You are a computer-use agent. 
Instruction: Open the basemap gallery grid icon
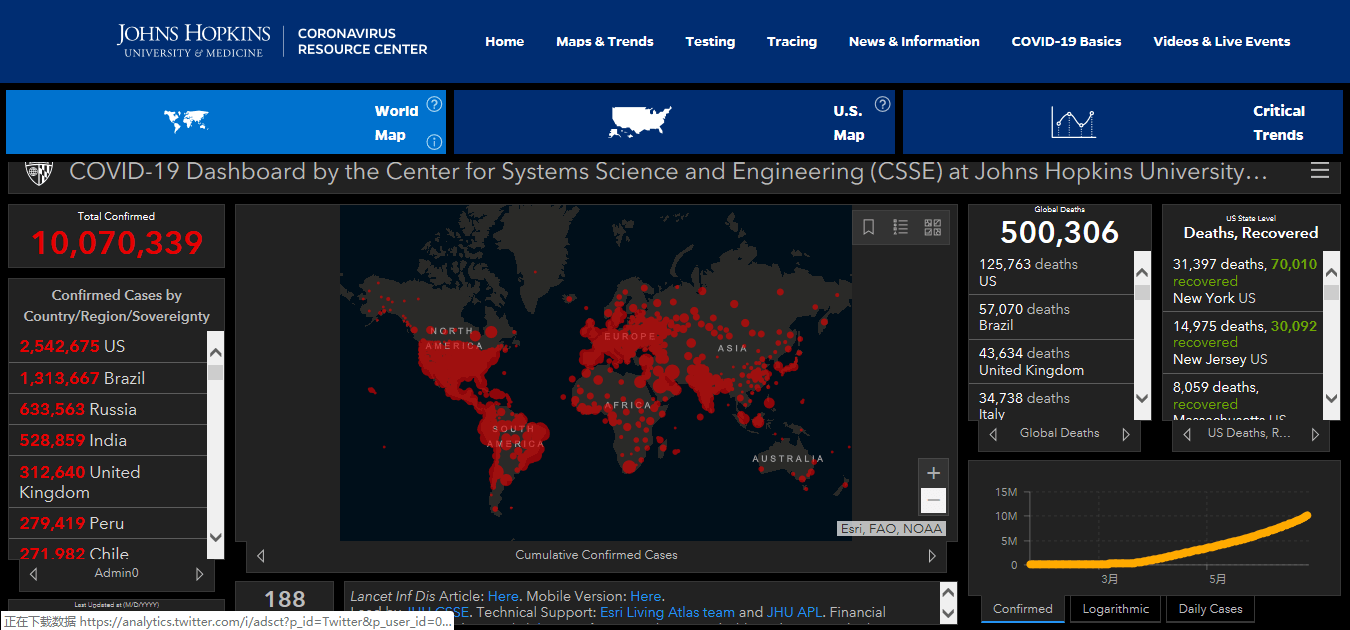933,227
